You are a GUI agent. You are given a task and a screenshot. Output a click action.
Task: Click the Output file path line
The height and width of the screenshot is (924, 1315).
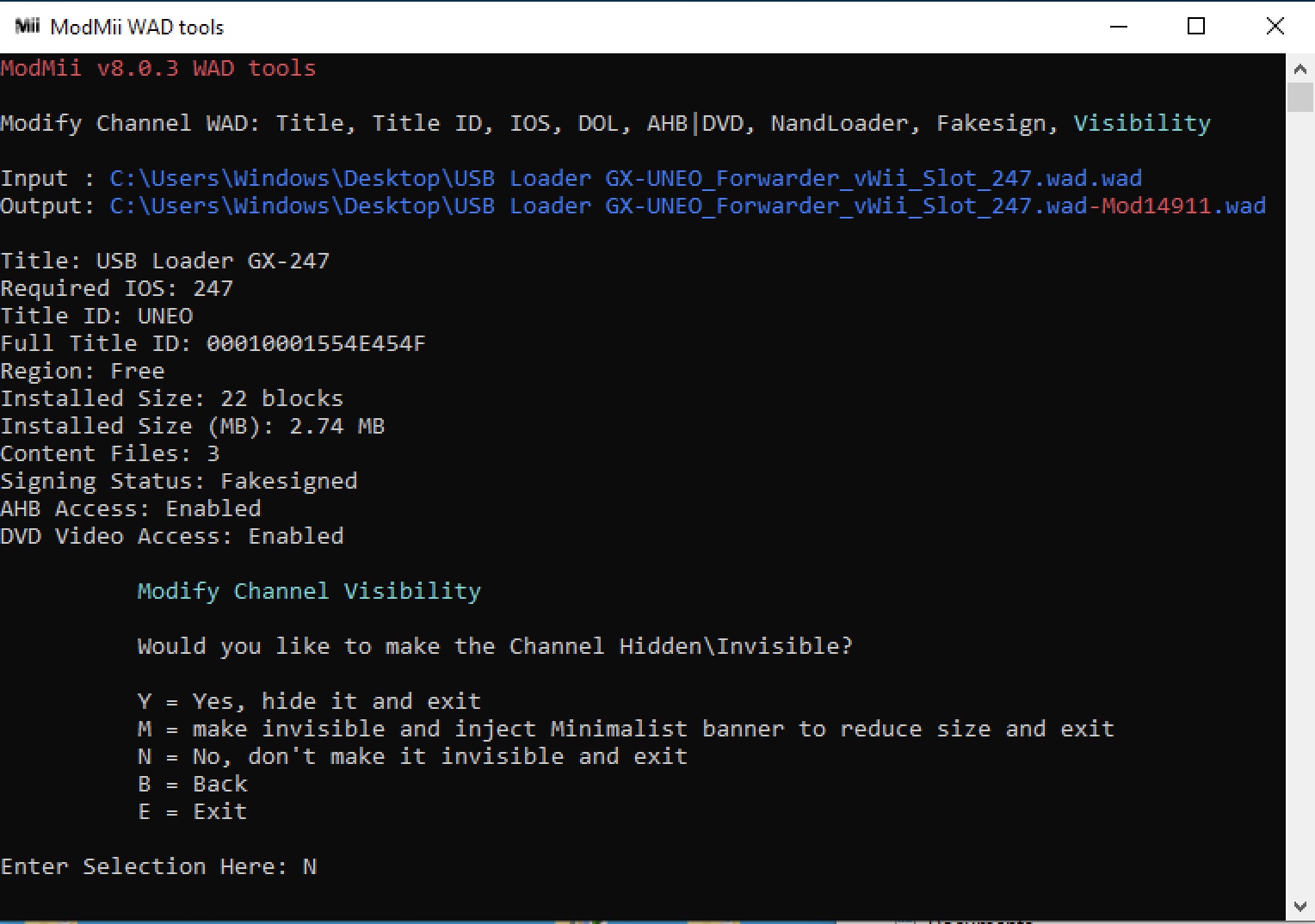coord(633,206)
